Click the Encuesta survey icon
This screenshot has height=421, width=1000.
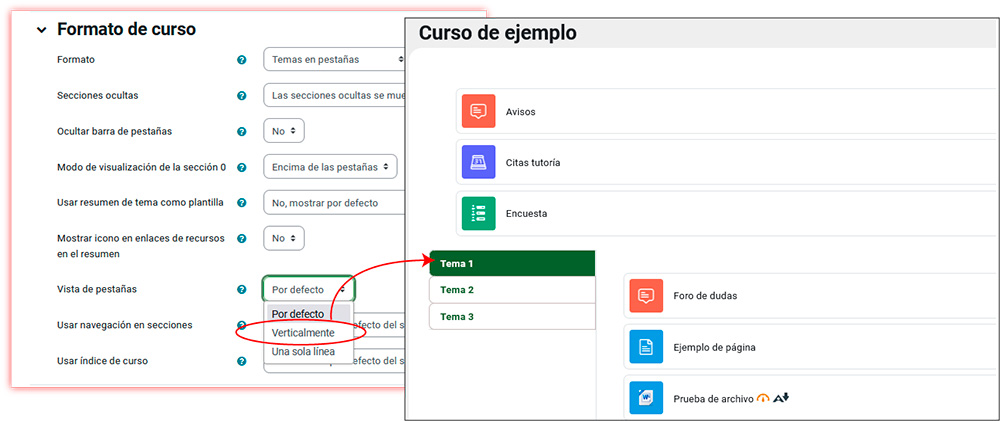[478, 214]
